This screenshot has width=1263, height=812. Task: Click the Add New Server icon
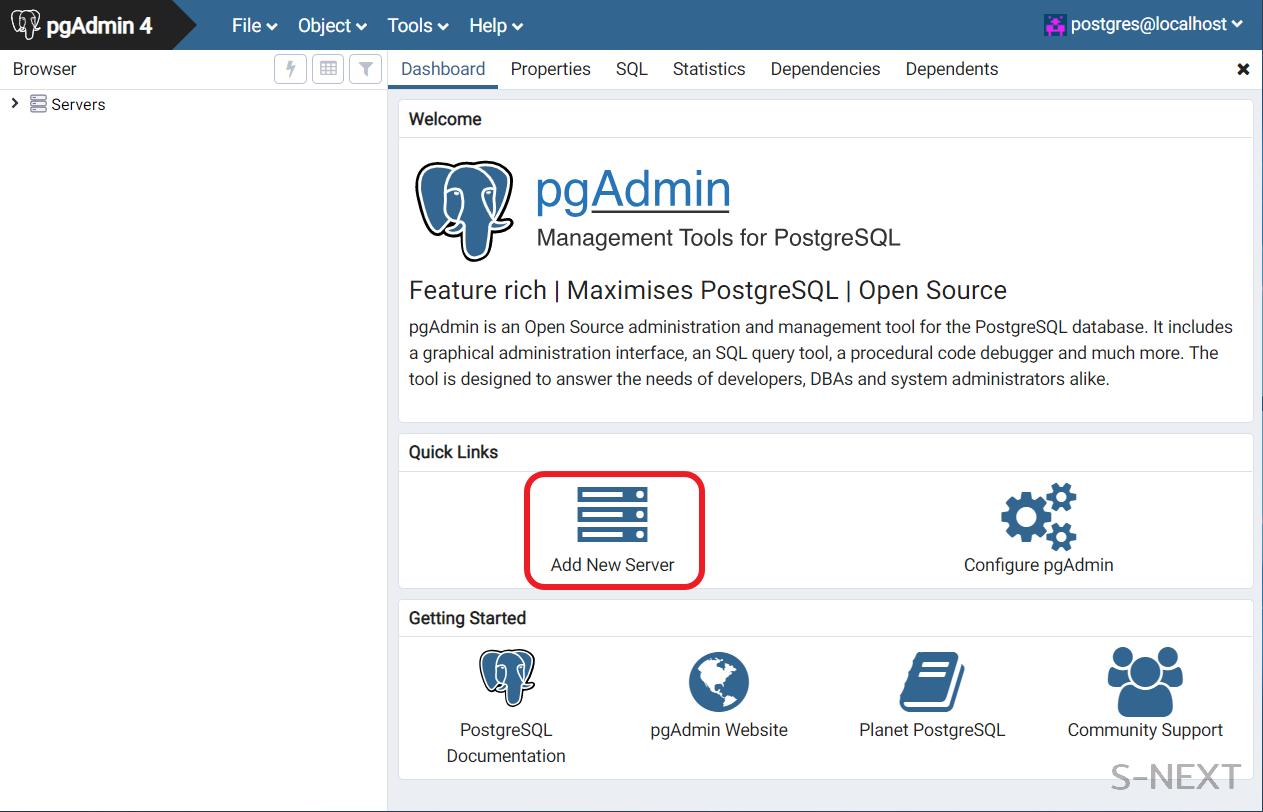pos(612,515)
